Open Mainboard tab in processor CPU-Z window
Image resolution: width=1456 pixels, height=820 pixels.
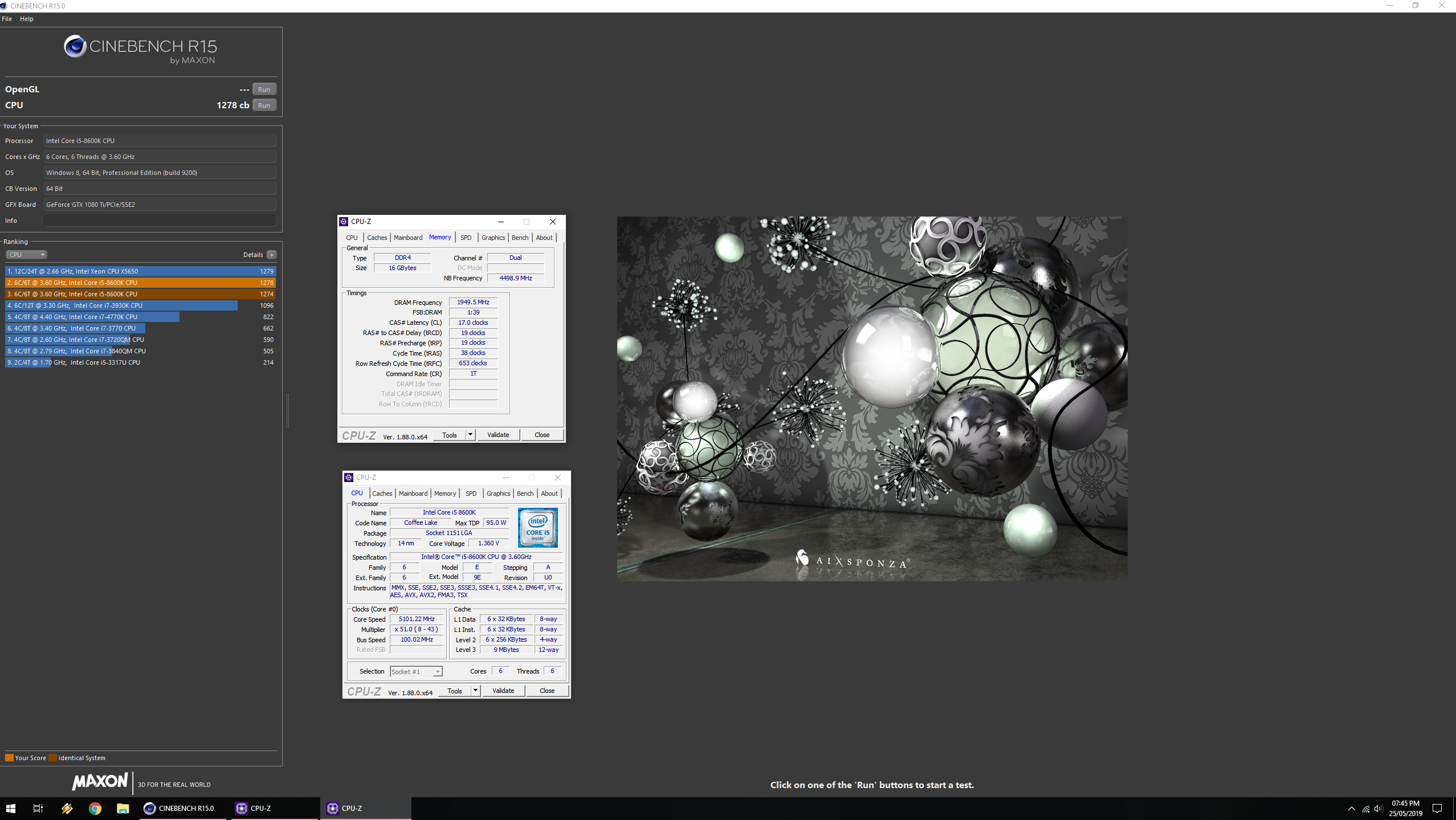coord(413,493)
